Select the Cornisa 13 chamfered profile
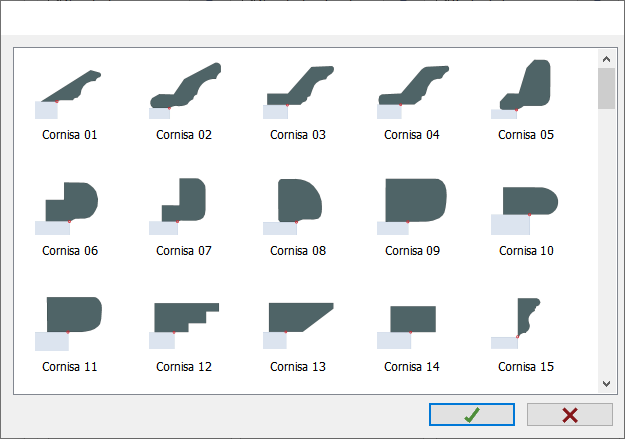 [299, 326]
